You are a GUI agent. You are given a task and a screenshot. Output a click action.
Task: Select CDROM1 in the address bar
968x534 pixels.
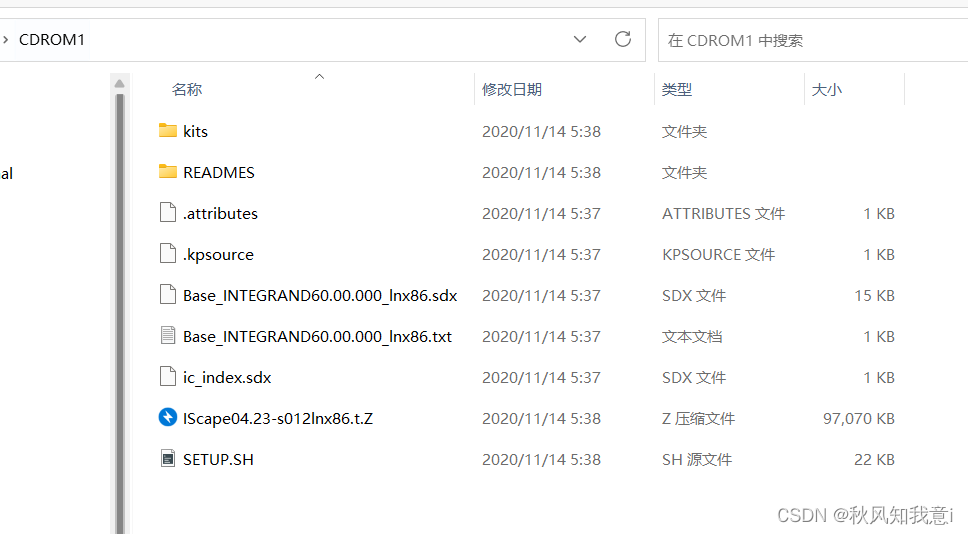52,40
